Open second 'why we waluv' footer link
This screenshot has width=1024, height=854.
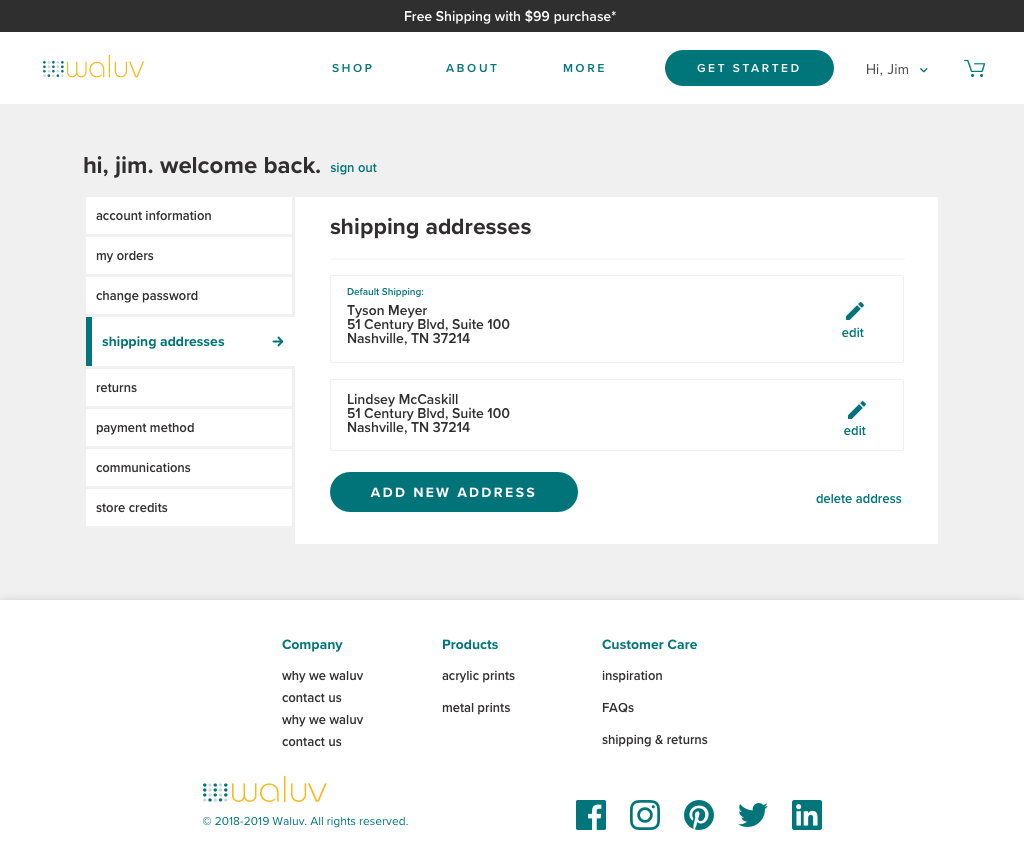(323, 720)
